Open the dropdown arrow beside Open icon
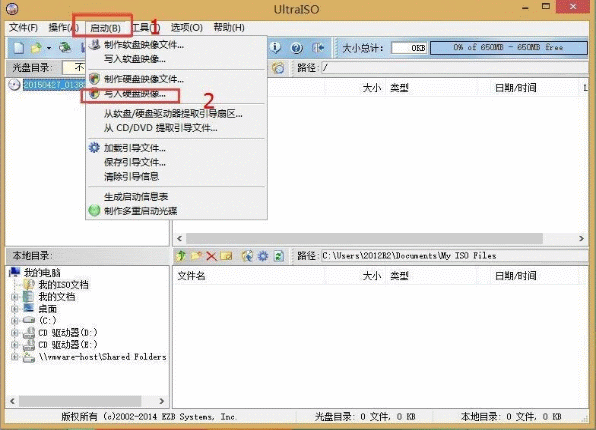The height and width of the screenshot is (430, 596). (x=49, y=48)
